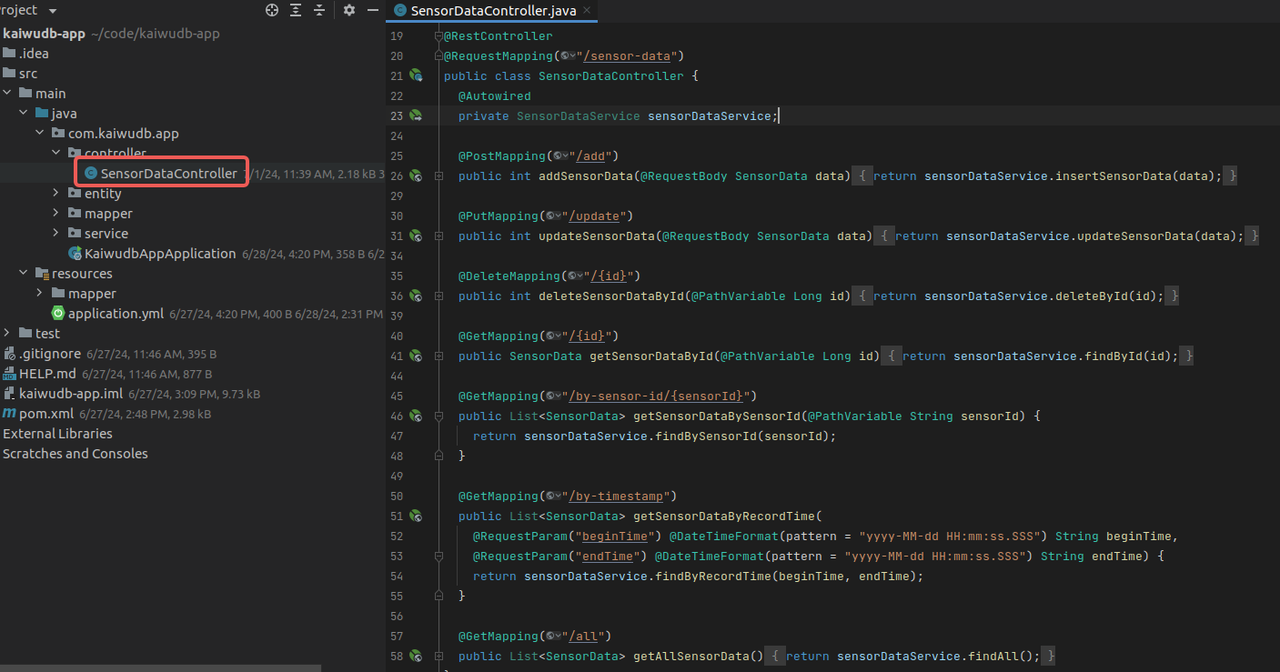Expand the test folder
This screenshot has width=1280, height=672.
point(8,333)
